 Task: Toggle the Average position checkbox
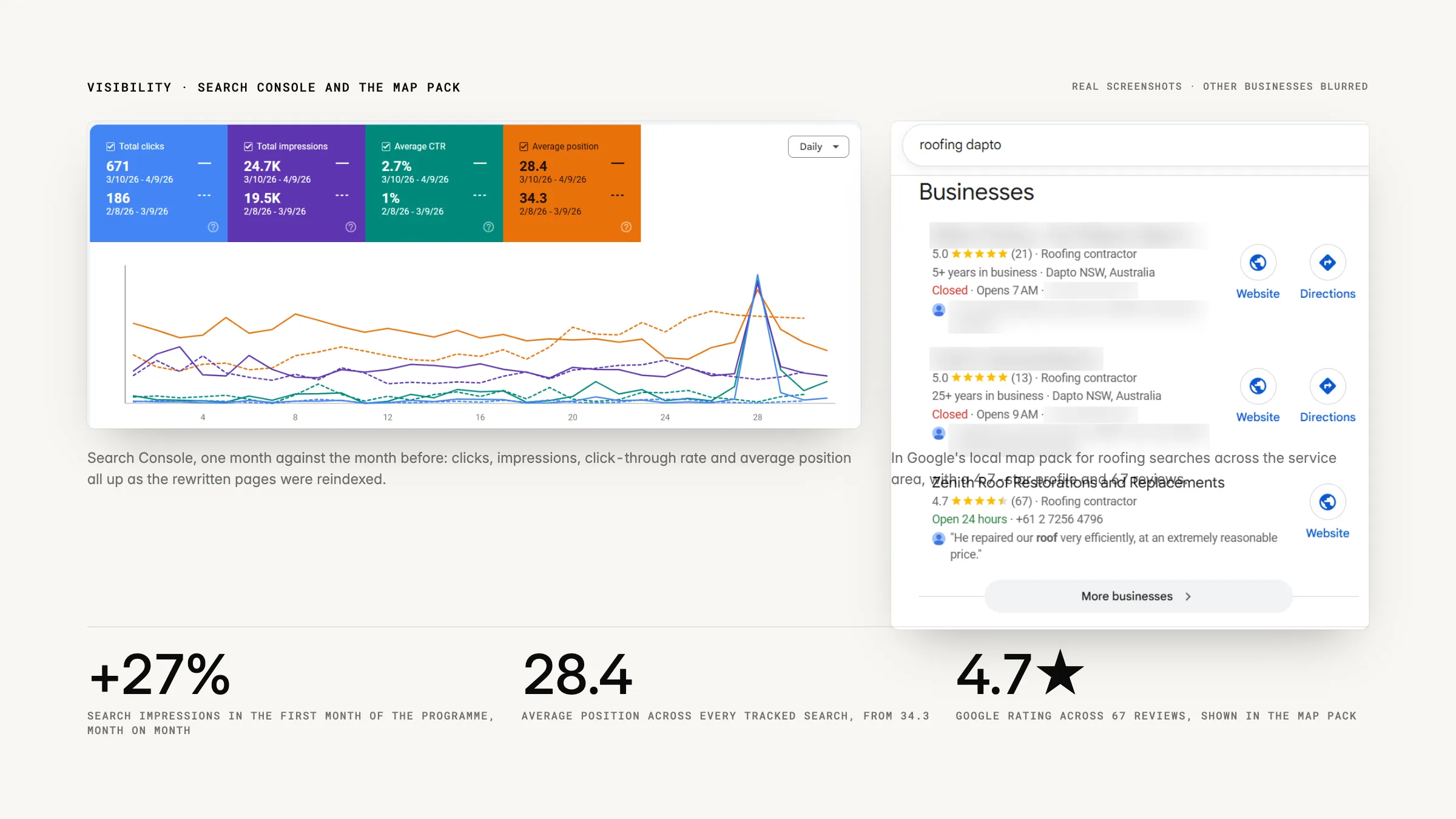524,146
